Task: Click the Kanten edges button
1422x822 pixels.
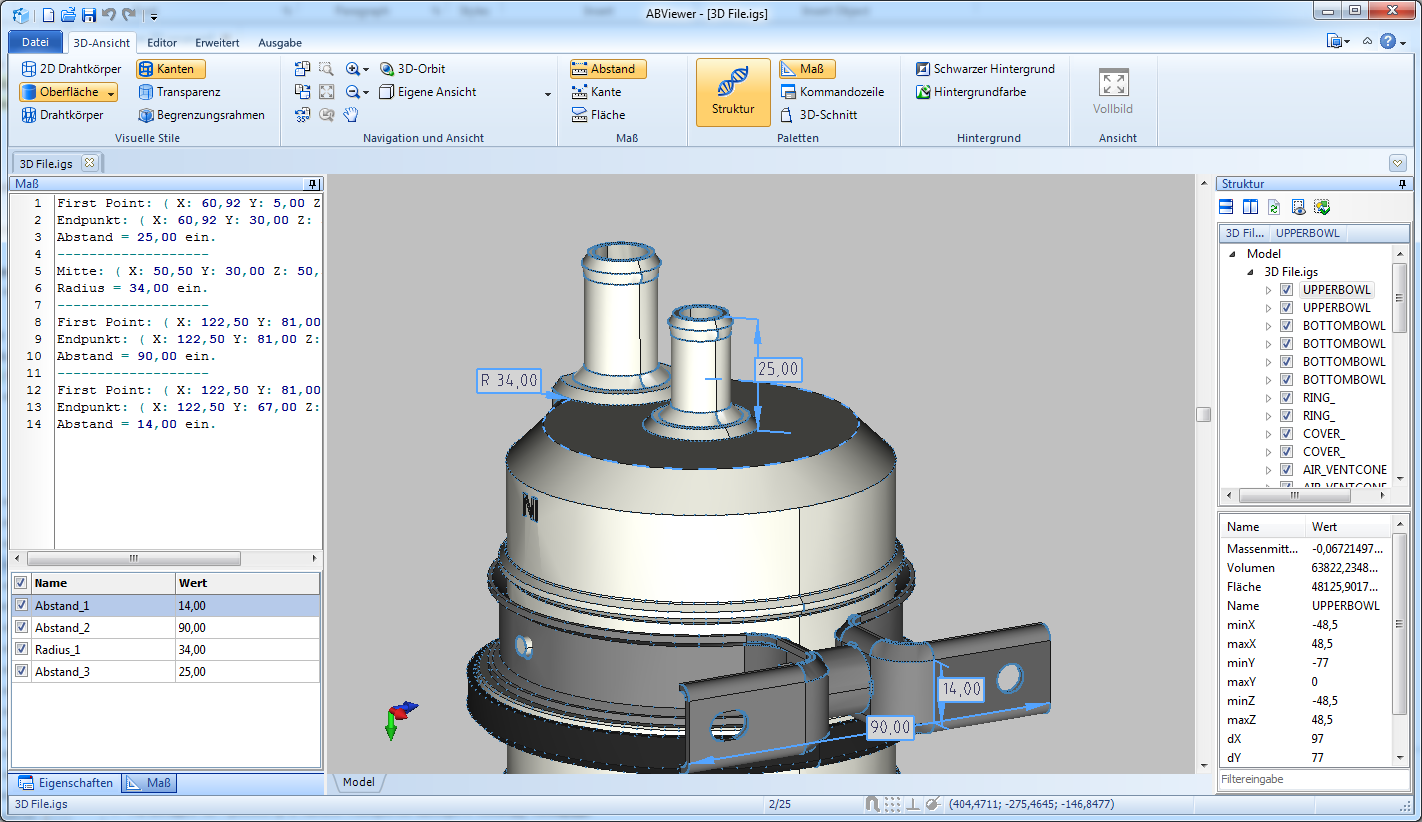Action: pyautogui.click(x=171, y=69)
